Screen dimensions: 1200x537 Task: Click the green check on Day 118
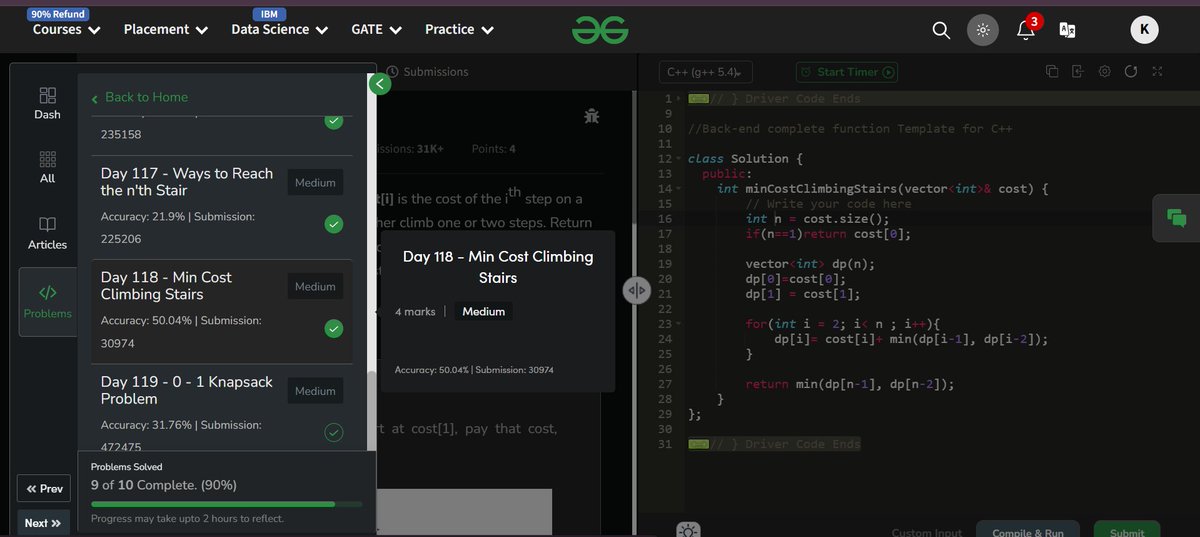click(334, 328)
